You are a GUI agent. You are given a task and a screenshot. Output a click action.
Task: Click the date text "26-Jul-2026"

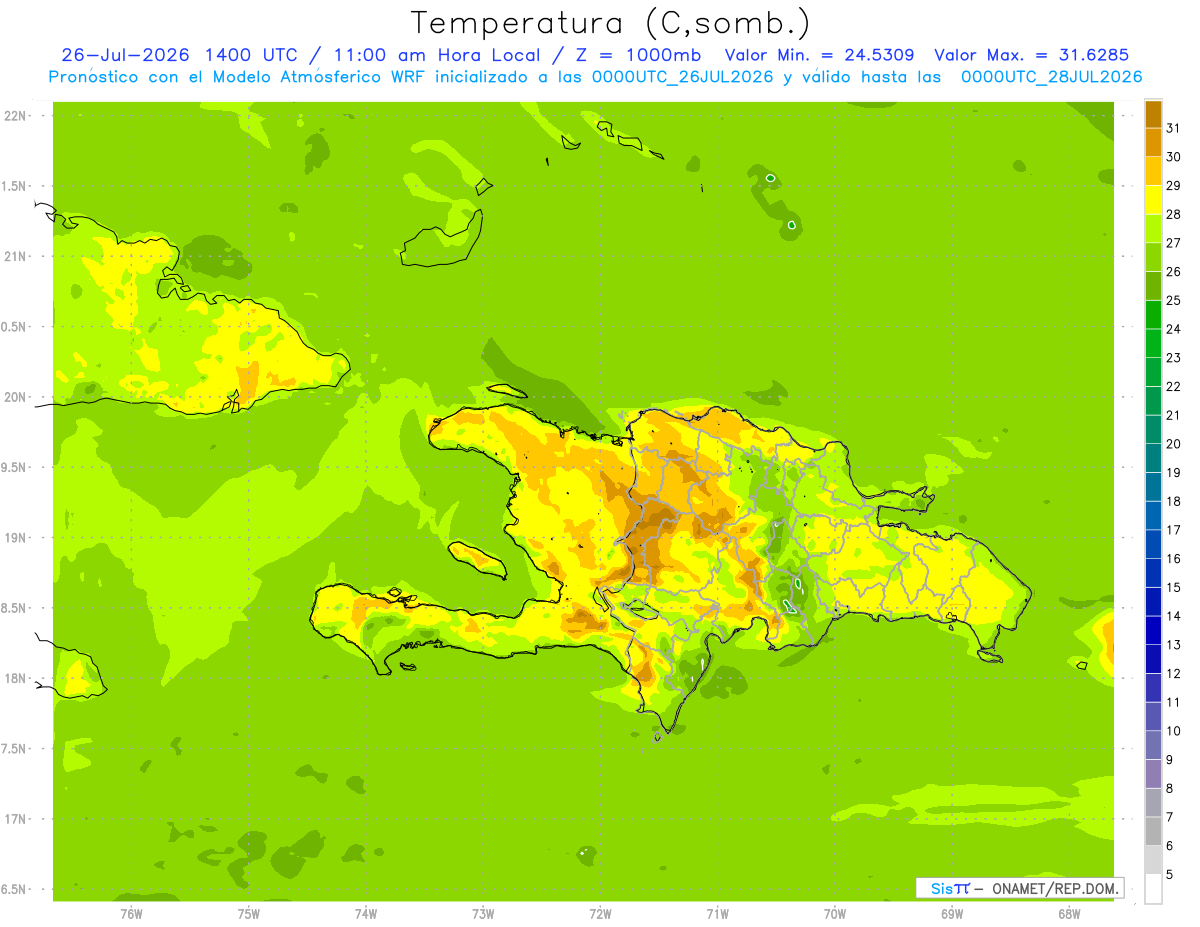click(127, 55)
